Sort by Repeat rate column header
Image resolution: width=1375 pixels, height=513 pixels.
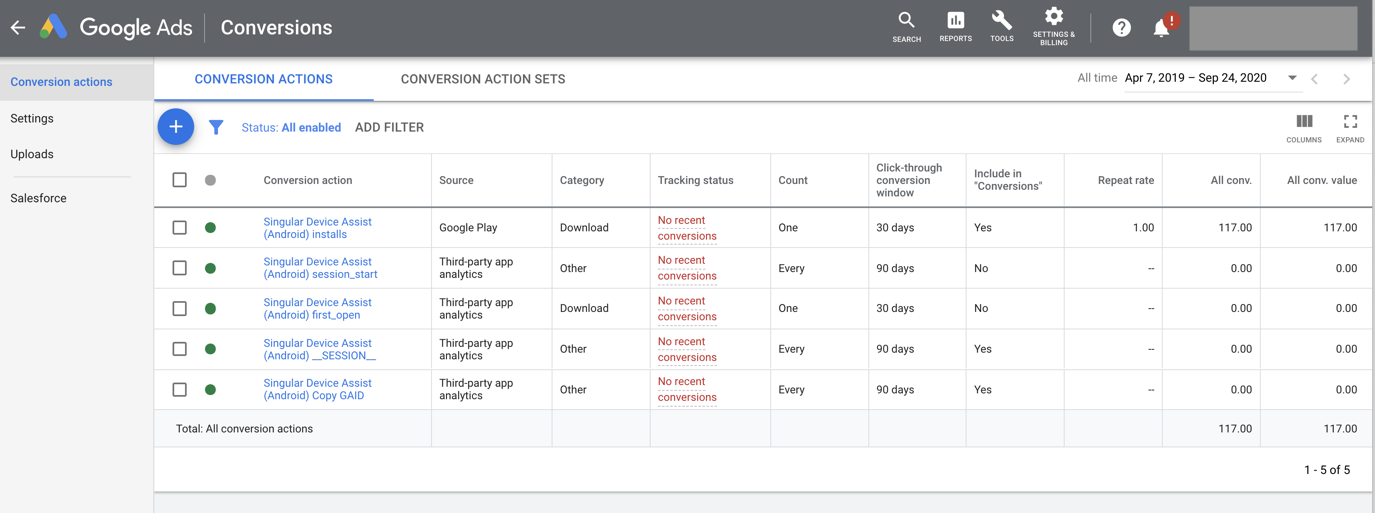pos(1126,181)
